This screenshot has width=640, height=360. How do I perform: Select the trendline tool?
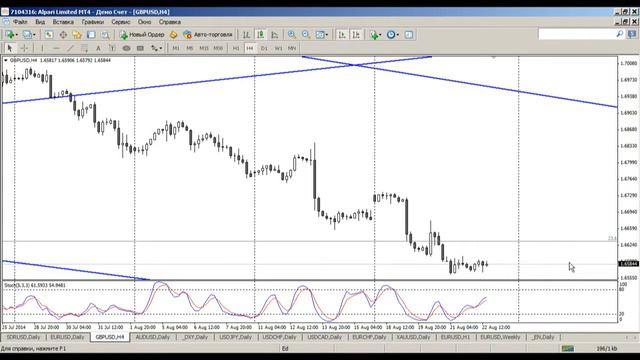(70, 48)
